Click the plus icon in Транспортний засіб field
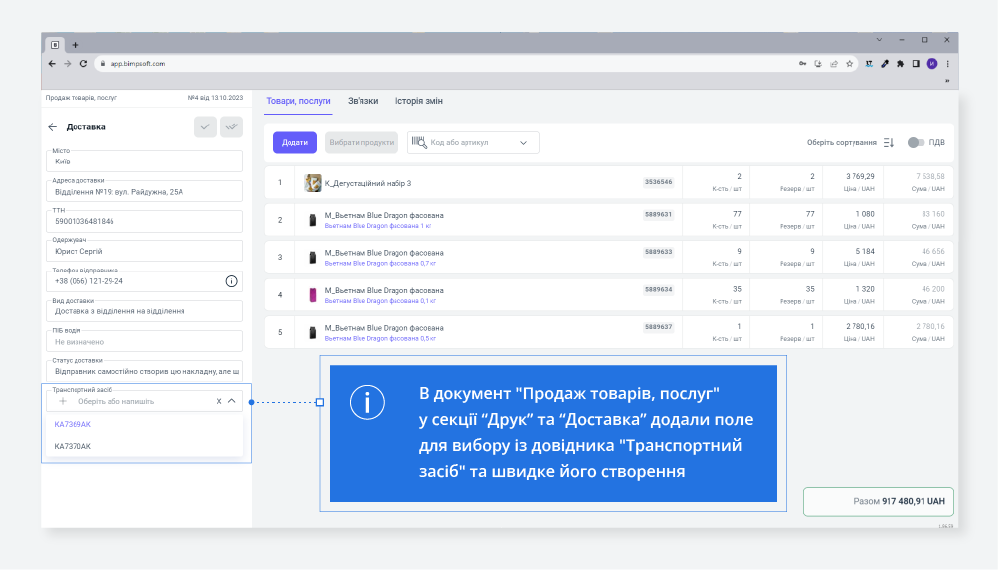Viewport: 1000px width, 570px height. (63, 401)
